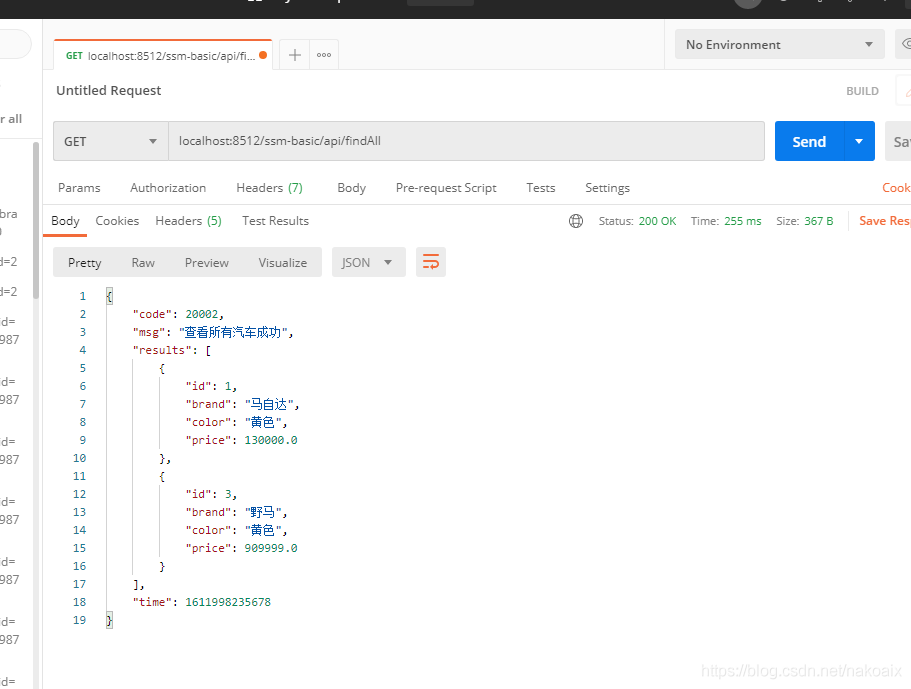The height and width of the screenshot is (689, 911).
Task: Open the three-dot tab options icon
Action: tap(324, 55)
